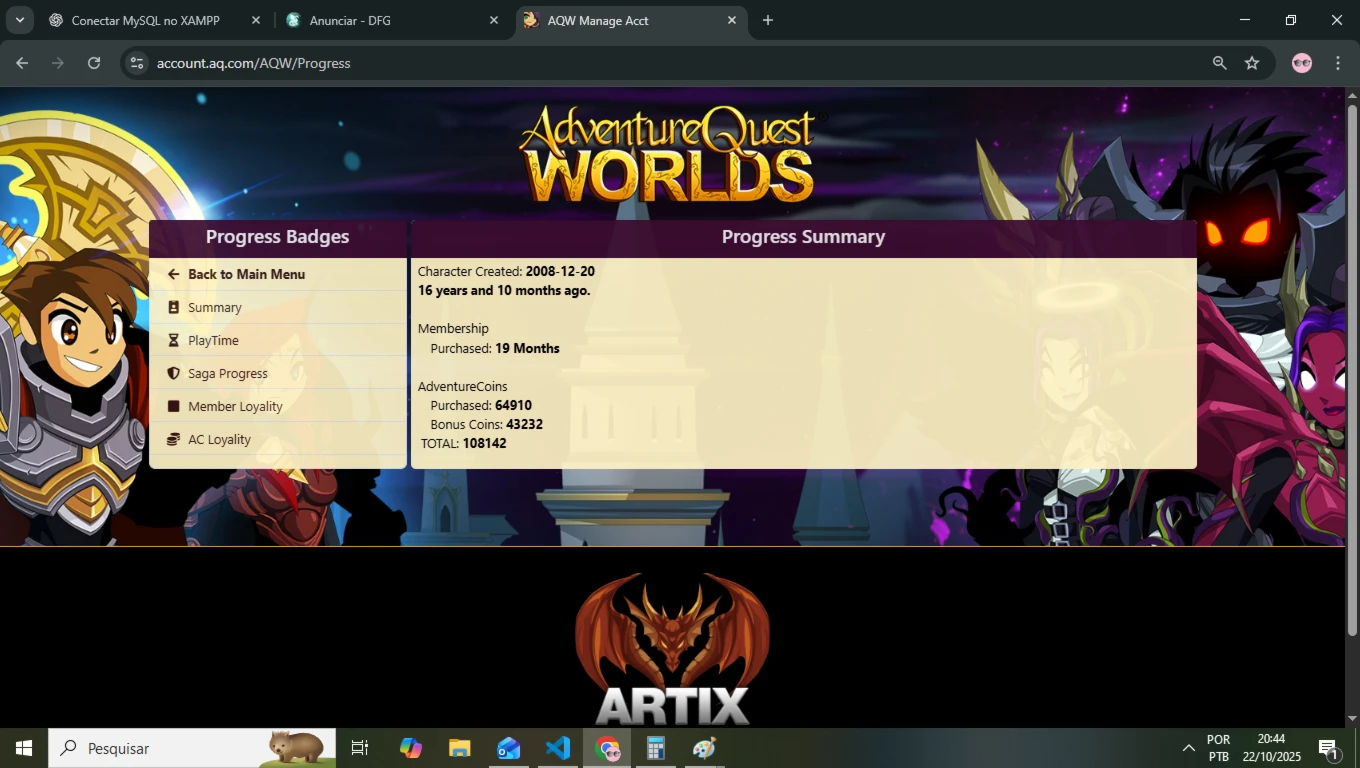This screenshot has width=1360, height=768.
Task: Click the Back to Main Menu arrow icon
Action: point(173,274)
